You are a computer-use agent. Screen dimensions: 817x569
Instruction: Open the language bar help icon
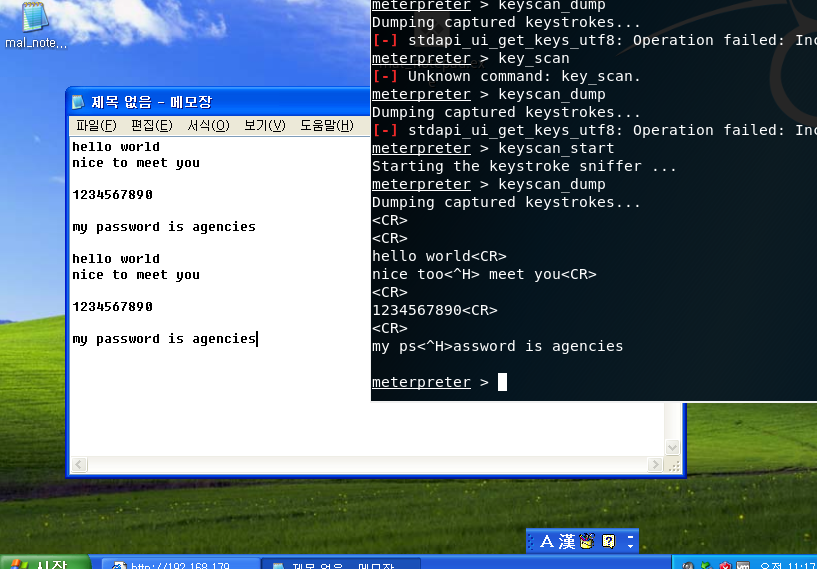point(609,541)
